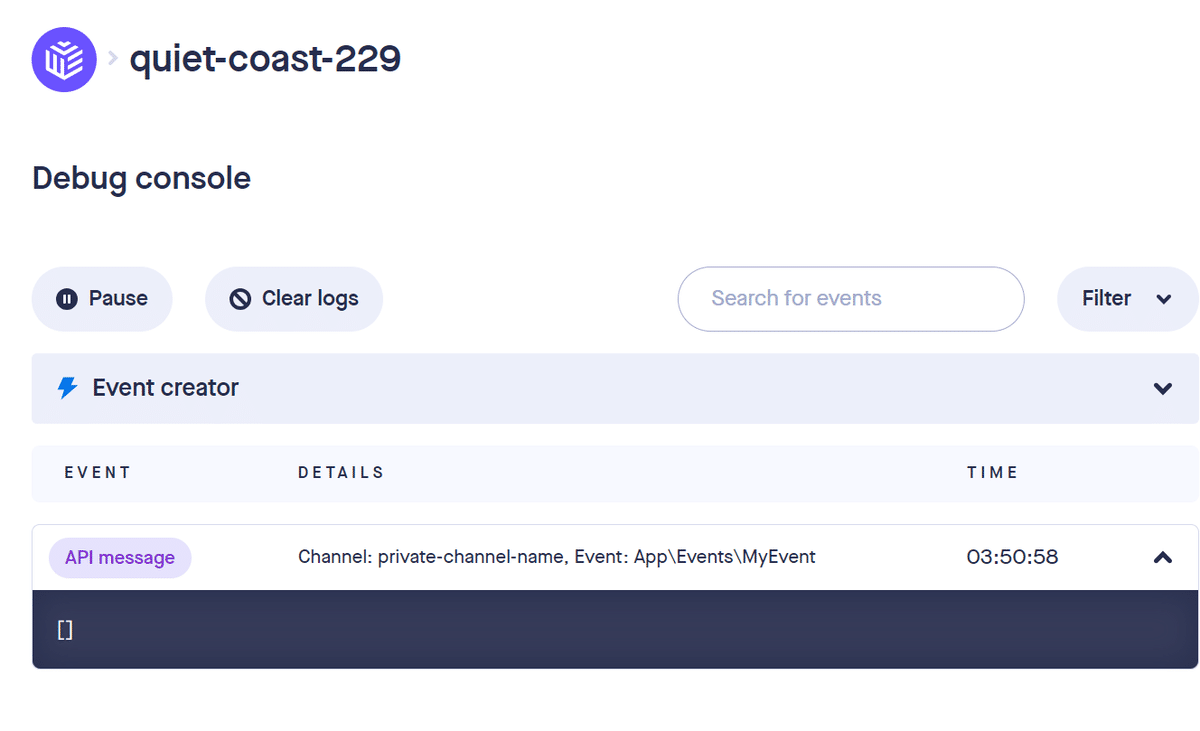Collapse the API message row via up chevron

coord(1162,558)
